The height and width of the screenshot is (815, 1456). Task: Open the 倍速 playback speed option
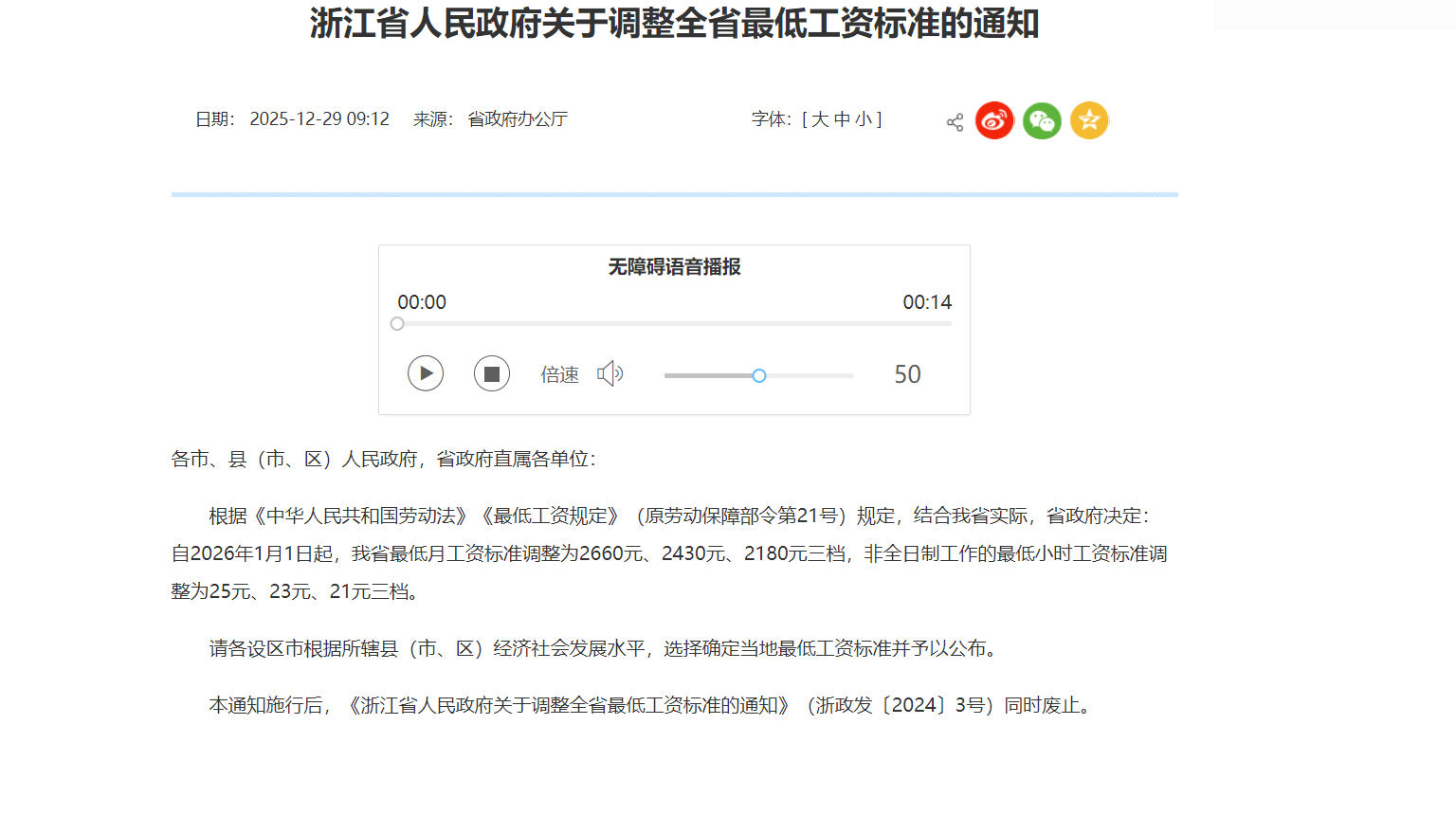pyautogui.click(x=559, y=374)
